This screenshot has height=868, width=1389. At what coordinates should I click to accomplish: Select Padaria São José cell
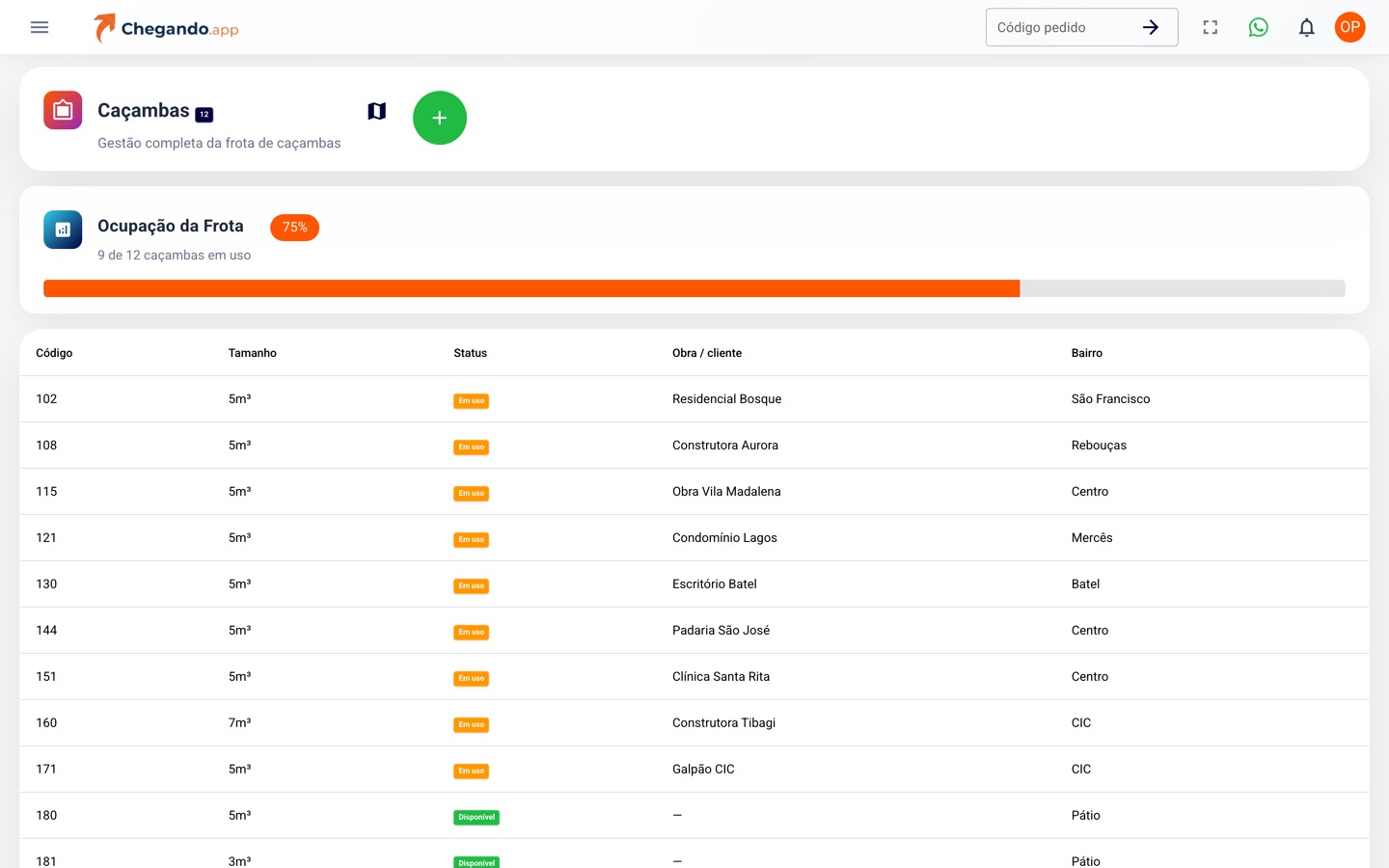pos(722,631)
